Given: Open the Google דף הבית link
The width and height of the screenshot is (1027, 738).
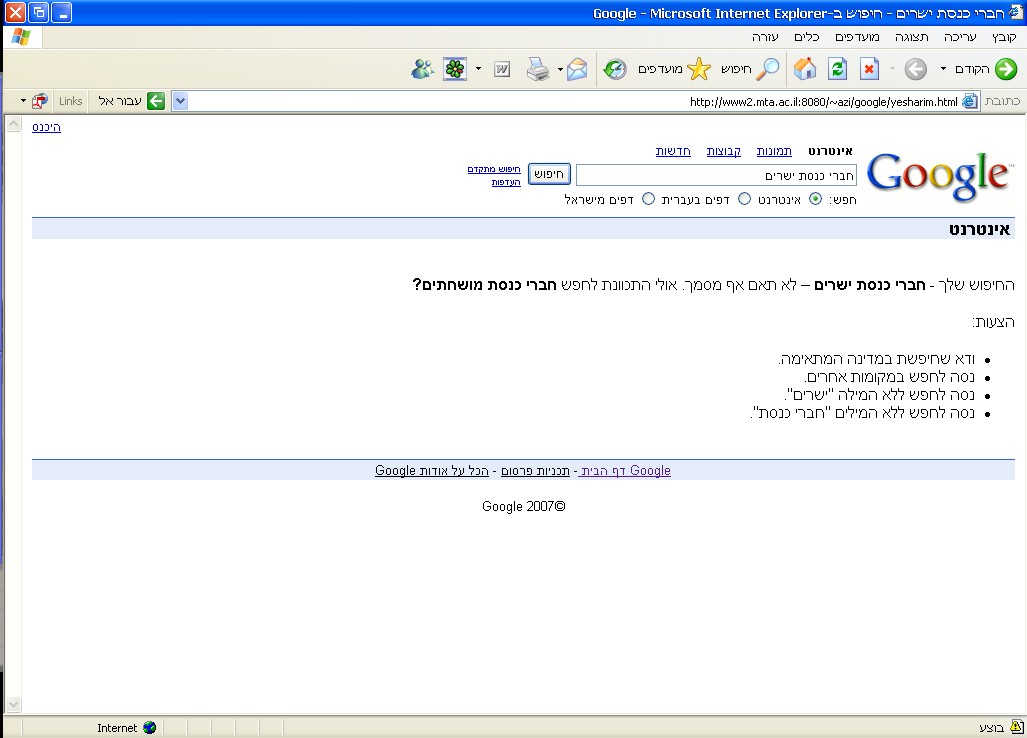Looking at the screenshot, I should [x=624, y=470].
